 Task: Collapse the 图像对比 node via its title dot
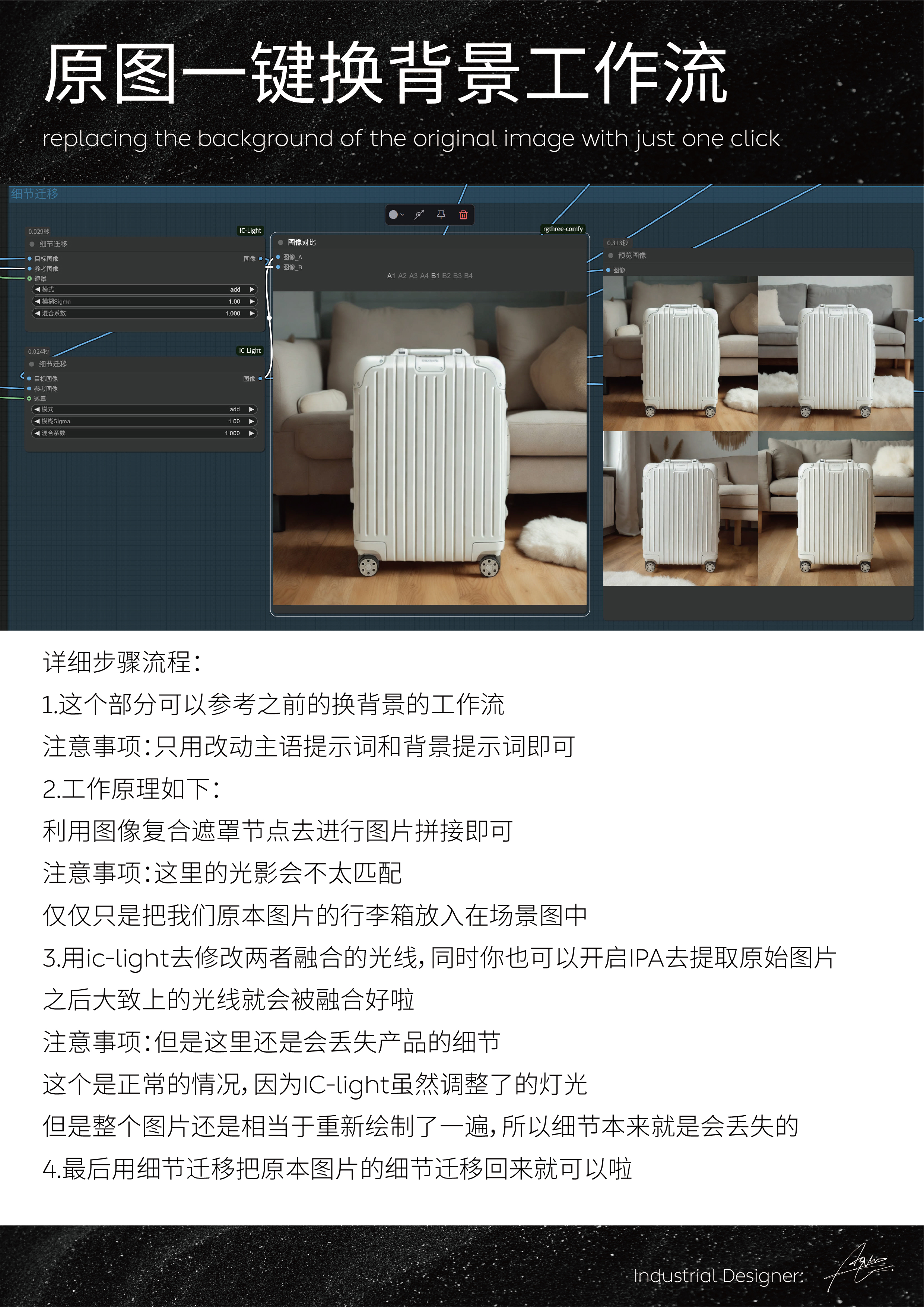[281, 242]
